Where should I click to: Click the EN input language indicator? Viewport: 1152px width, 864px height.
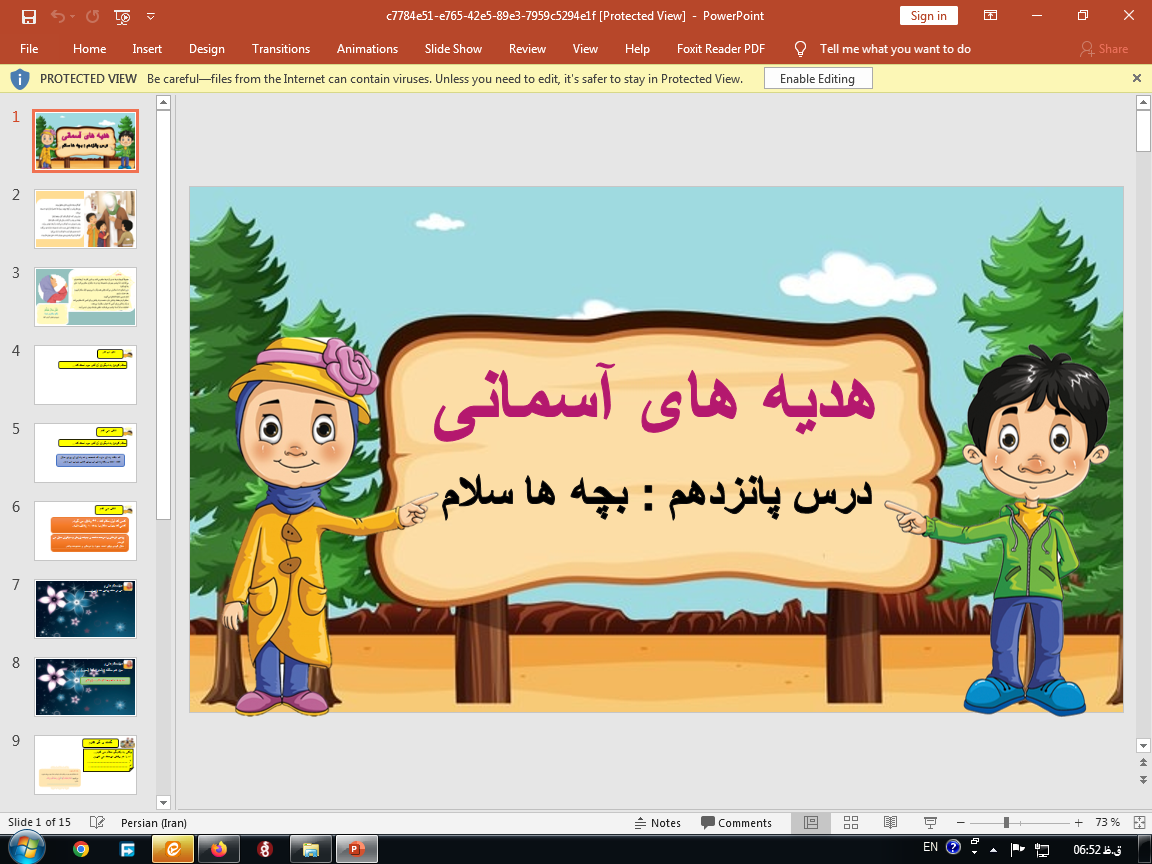click(x=930, y=847)
